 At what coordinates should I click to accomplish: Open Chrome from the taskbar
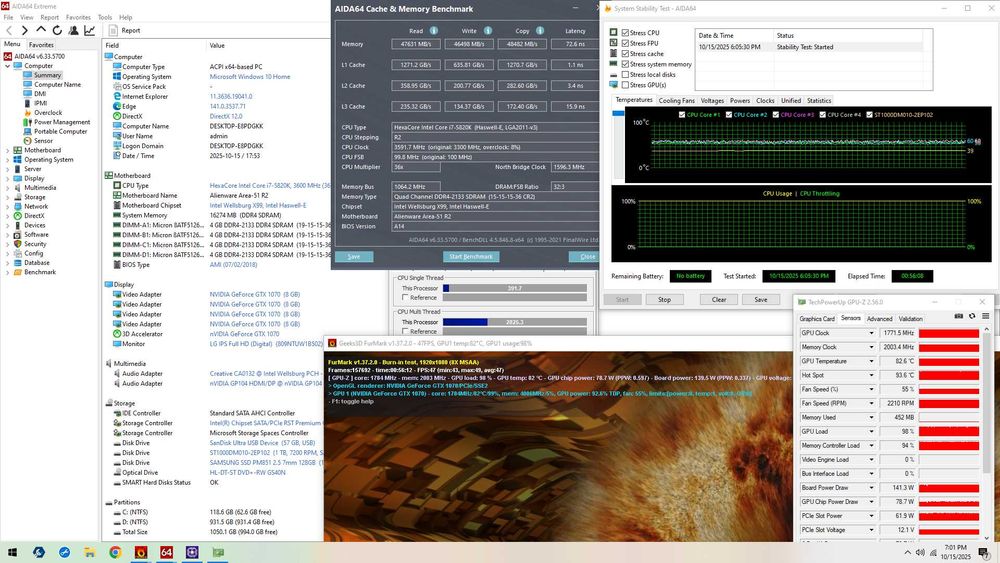(115, 552)
